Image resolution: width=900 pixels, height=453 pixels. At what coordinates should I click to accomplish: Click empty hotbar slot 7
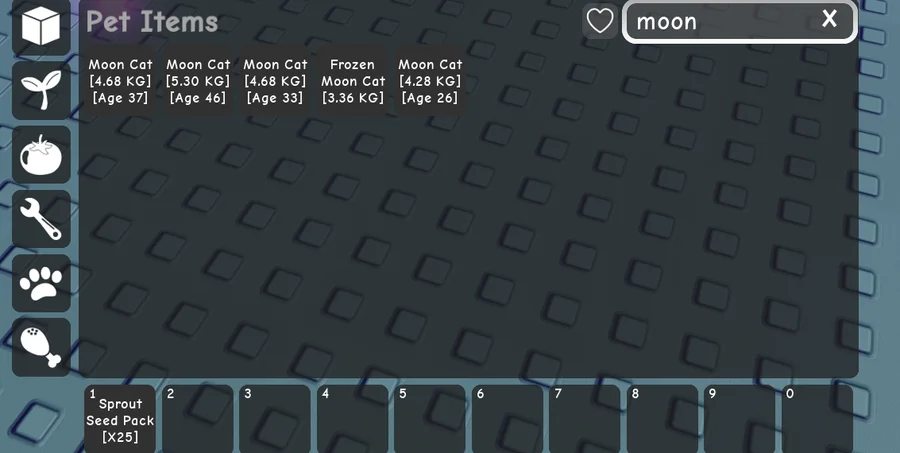tap(585, 419)
